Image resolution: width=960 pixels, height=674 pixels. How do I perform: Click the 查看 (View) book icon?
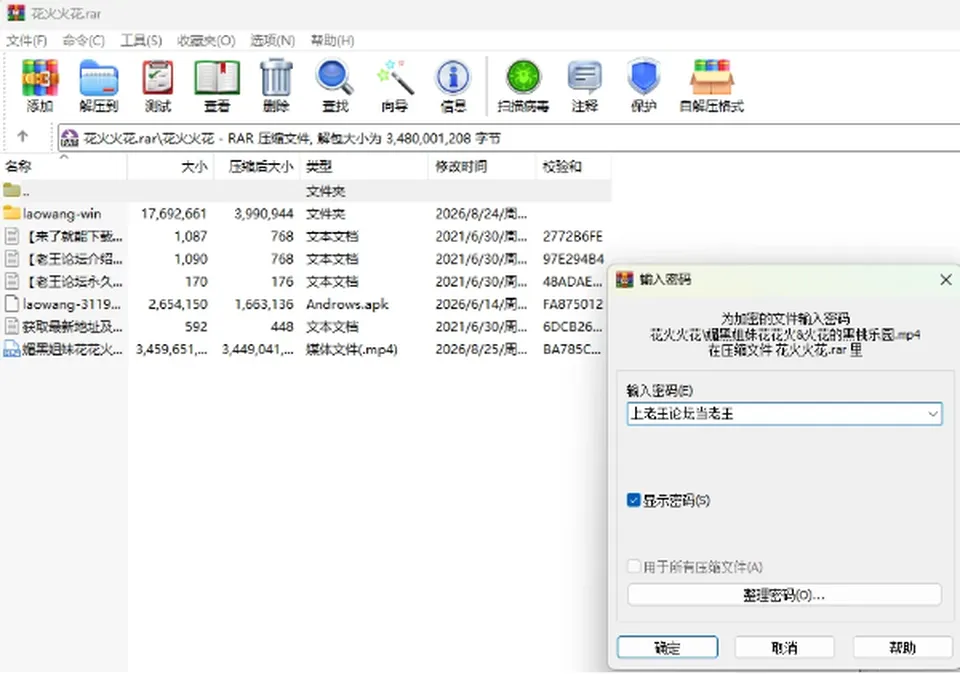point(217,85)
